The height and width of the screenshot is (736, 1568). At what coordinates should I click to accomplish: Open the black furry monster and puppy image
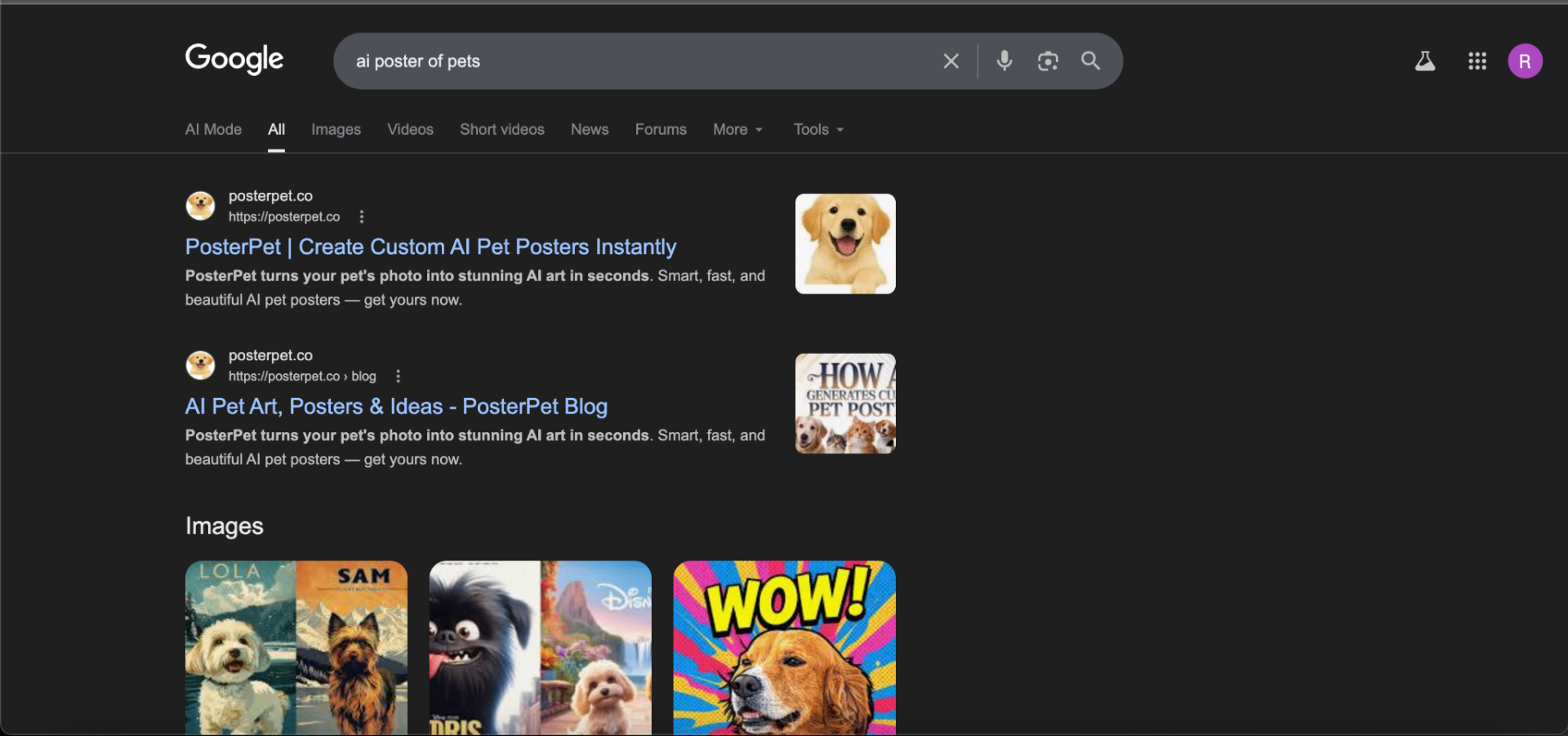(x=541, y=647)
